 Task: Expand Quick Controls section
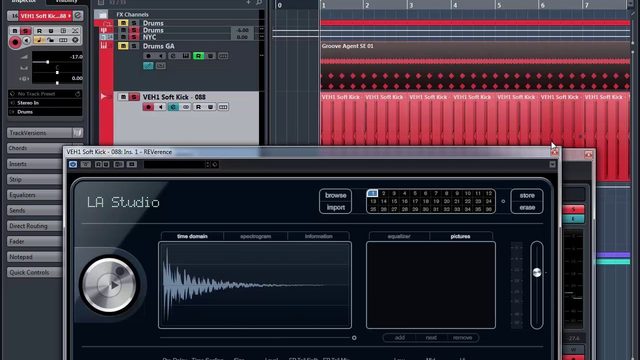[35, 272]
